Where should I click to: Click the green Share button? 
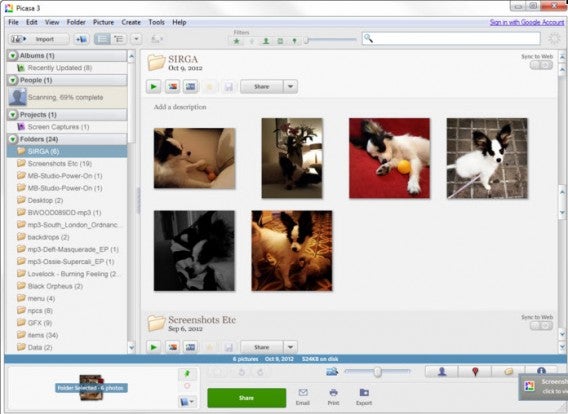(247, 398)
